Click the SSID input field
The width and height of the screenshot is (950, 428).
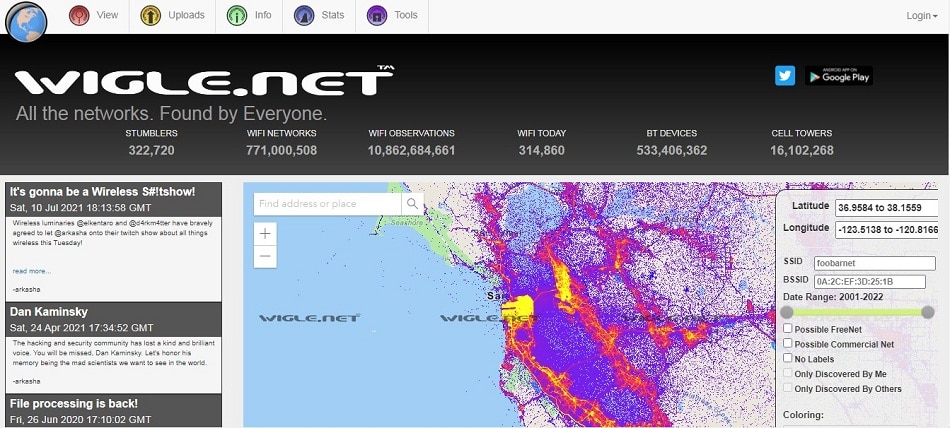tap(875, 263)
